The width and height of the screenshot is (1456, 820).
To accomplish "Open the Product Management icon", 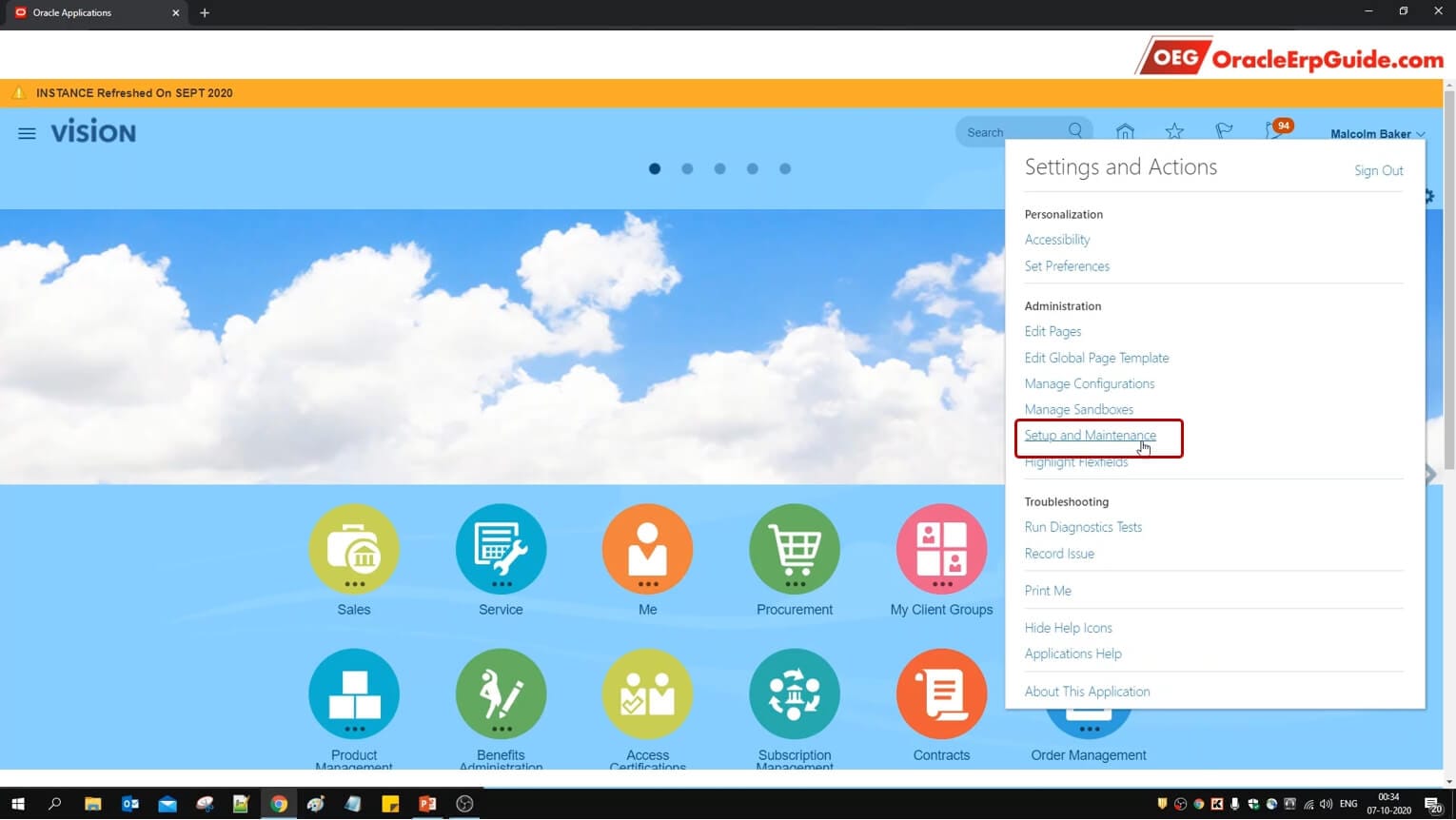I will [x=354, y=693].
